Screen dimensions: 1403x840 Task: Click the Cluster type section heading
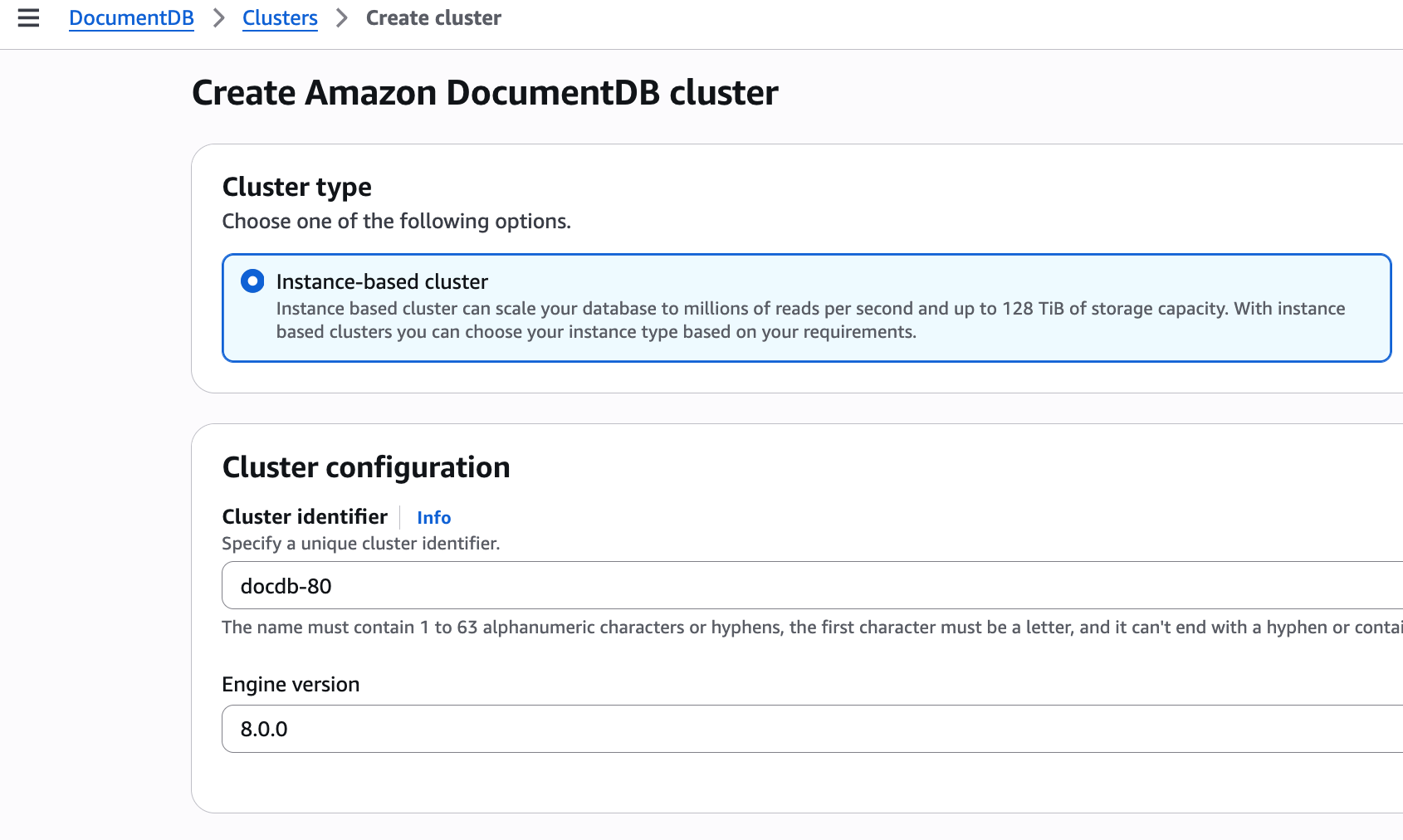click(x=296, y=188)
